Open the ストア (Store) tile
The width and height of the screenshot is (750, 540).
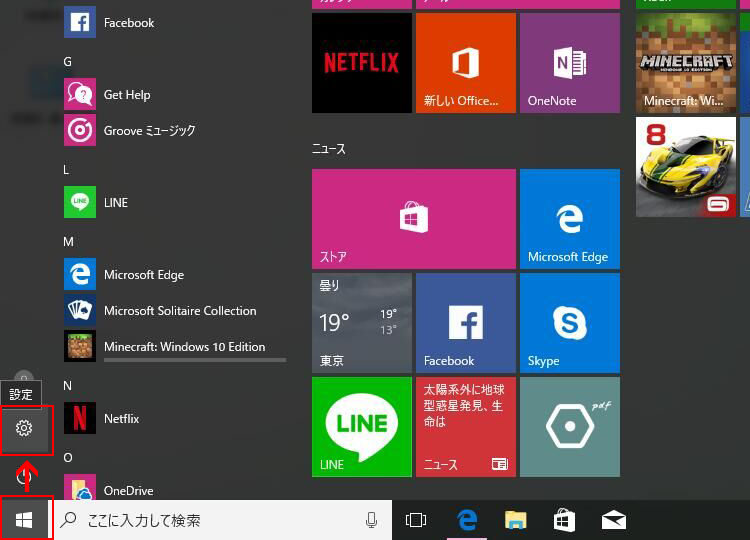tap(414, 219)
